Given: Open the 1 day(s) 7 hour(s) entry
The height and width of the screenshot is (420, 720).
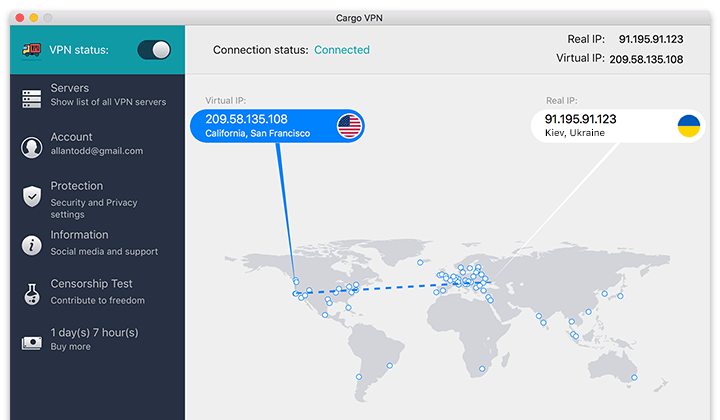Looking at the screenshot, I should (x=94, y=332).
